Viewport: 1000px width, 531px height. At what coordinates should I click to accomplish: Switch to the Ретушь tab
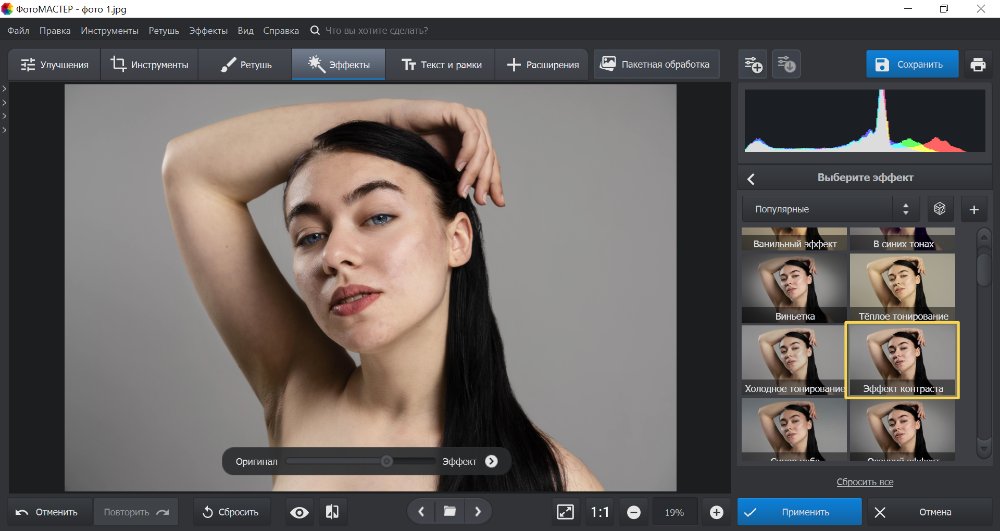245,65
